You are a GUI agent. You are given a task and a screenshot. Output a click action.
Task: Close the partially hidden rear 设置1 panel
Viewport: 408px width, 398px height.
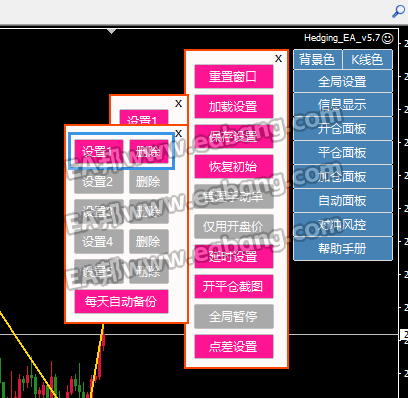178,104
